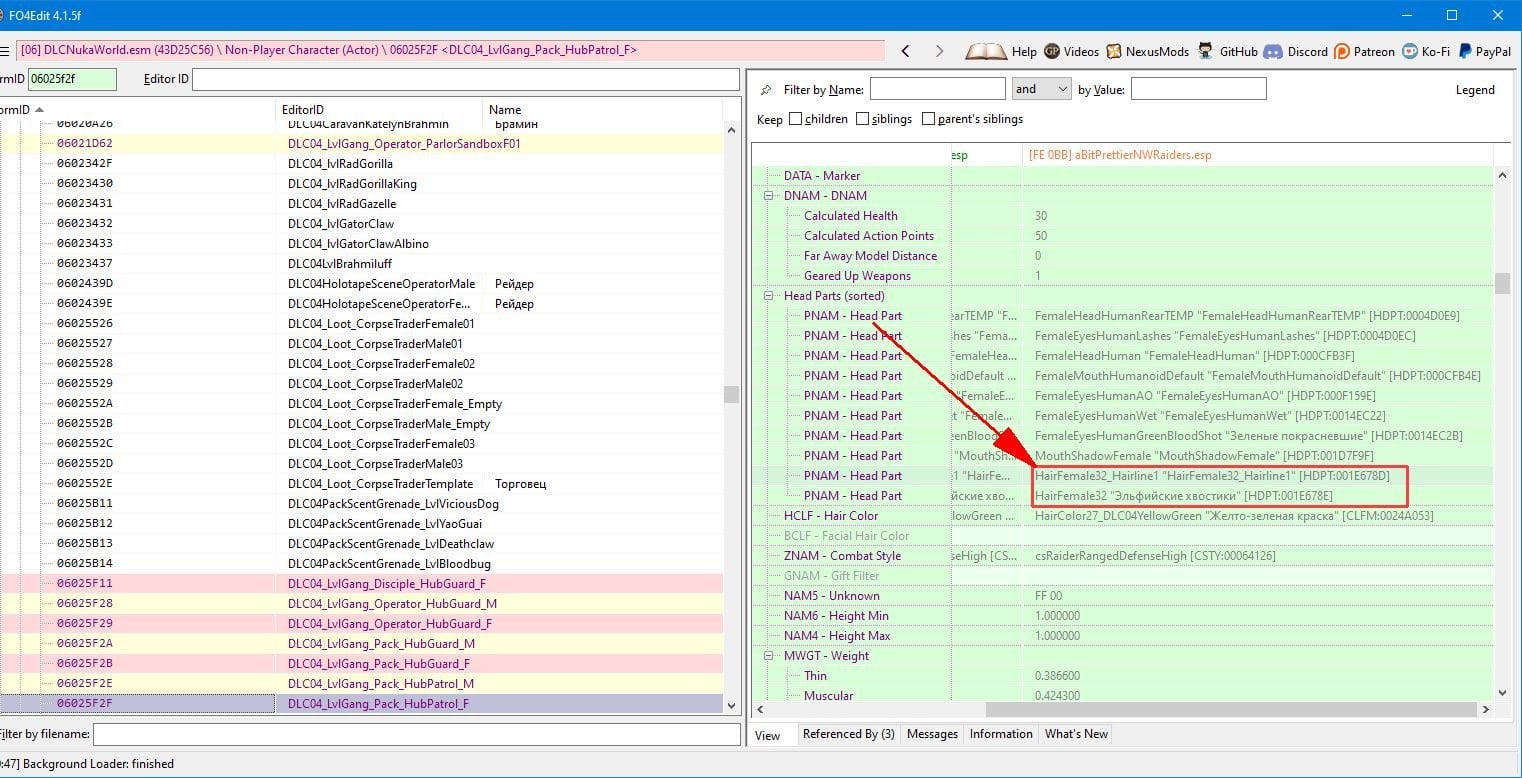1522x778 pixels.
Task: Select the HCLF - Hair Color row
Action: coord(1122,516)
